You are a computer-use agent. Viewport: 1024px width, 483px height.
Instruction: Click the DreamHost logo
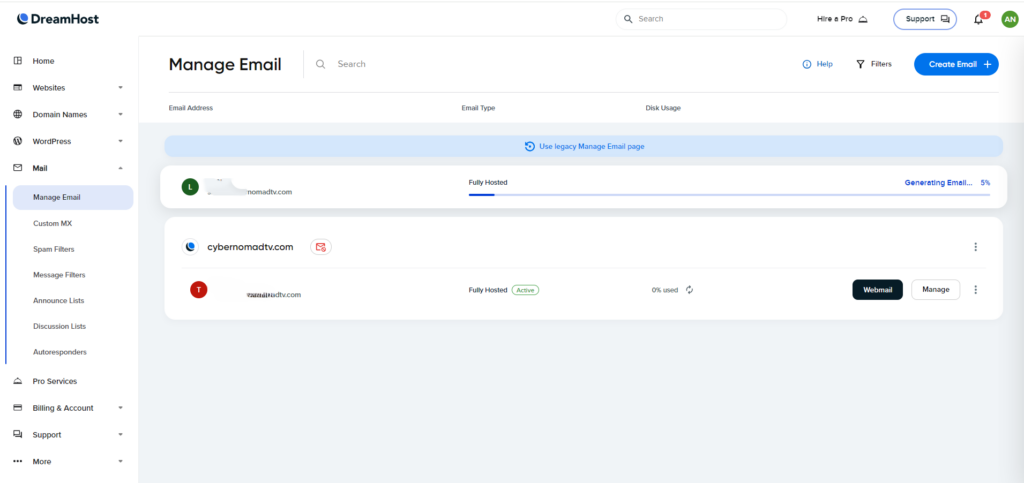tap(58, 19)
